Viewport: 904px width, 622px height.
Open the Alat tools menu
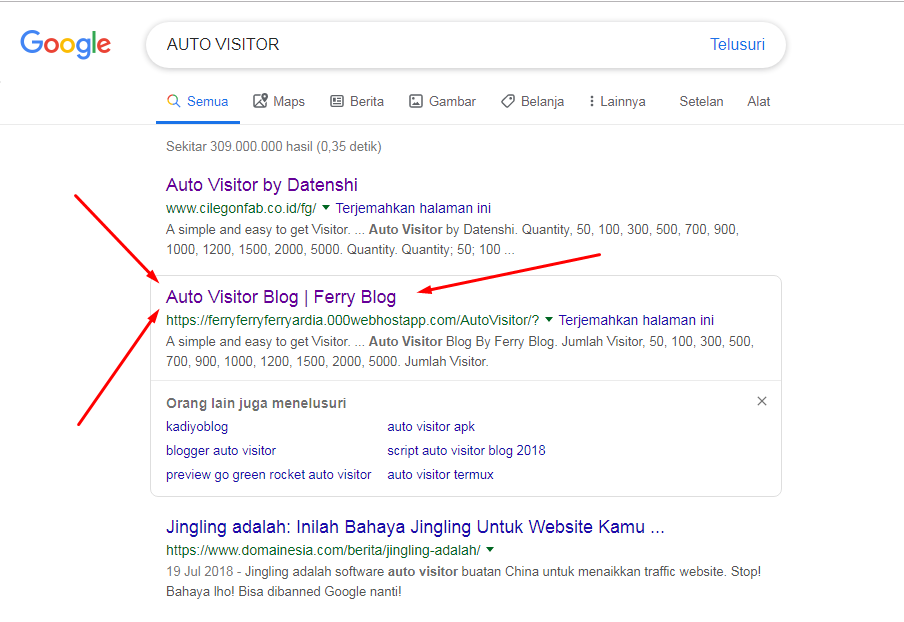click(x=759, y=101)
